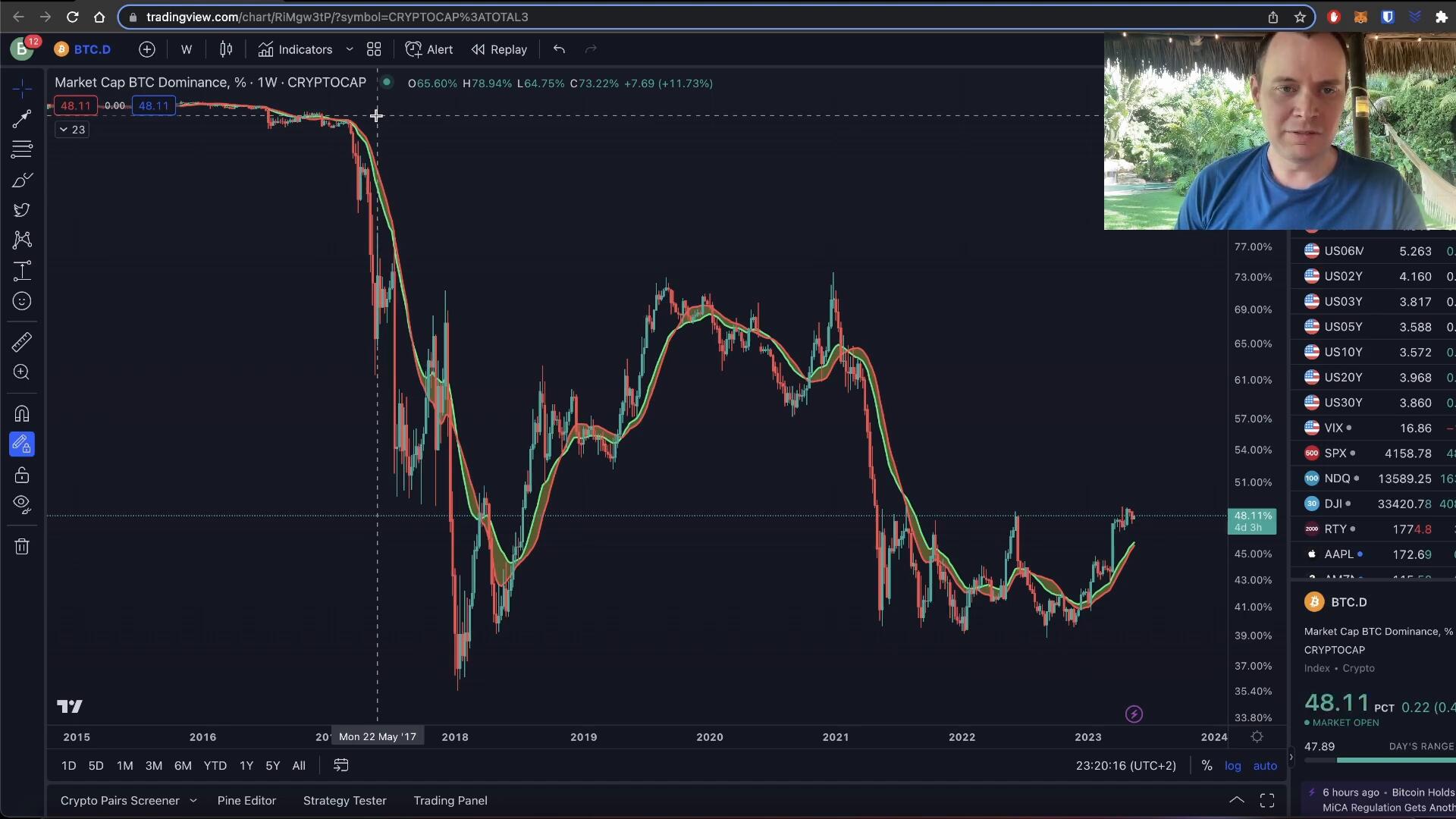Viewport: 1456px width, 819px height.
Task: Select the brush drawing tool
Action: [x=22, y=180]
